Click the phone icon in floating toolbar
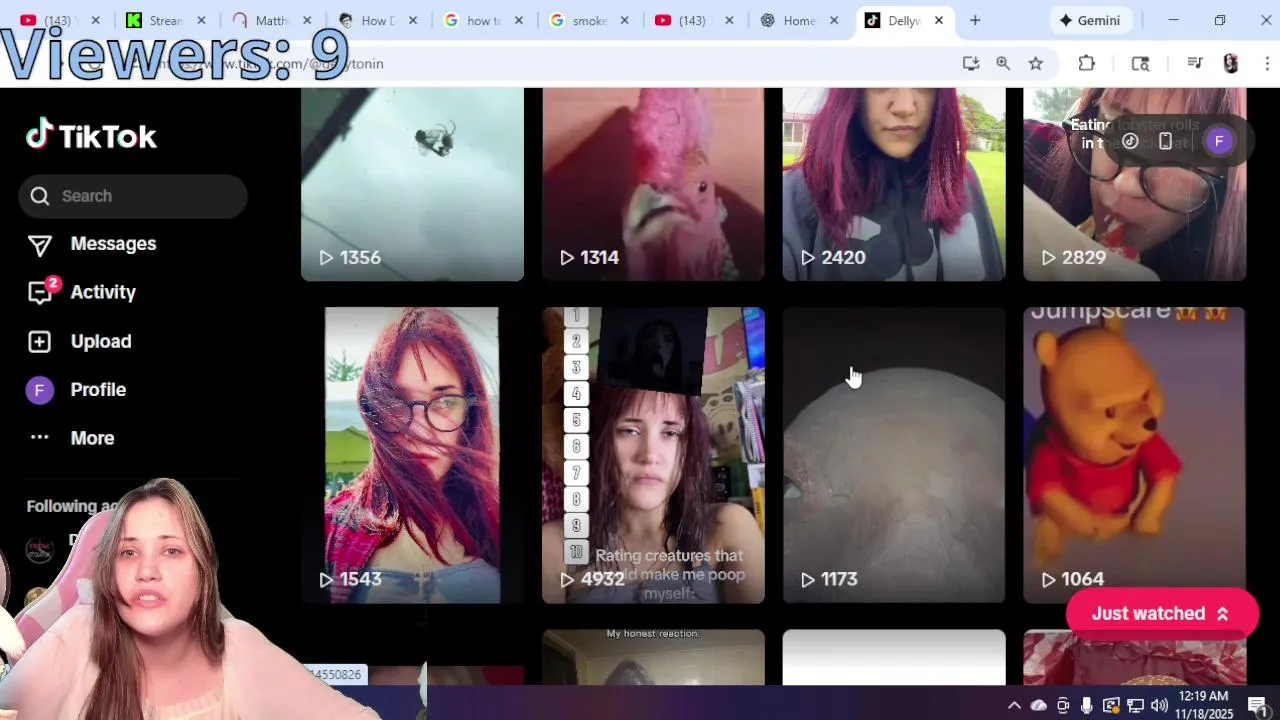 (1165, 141)
